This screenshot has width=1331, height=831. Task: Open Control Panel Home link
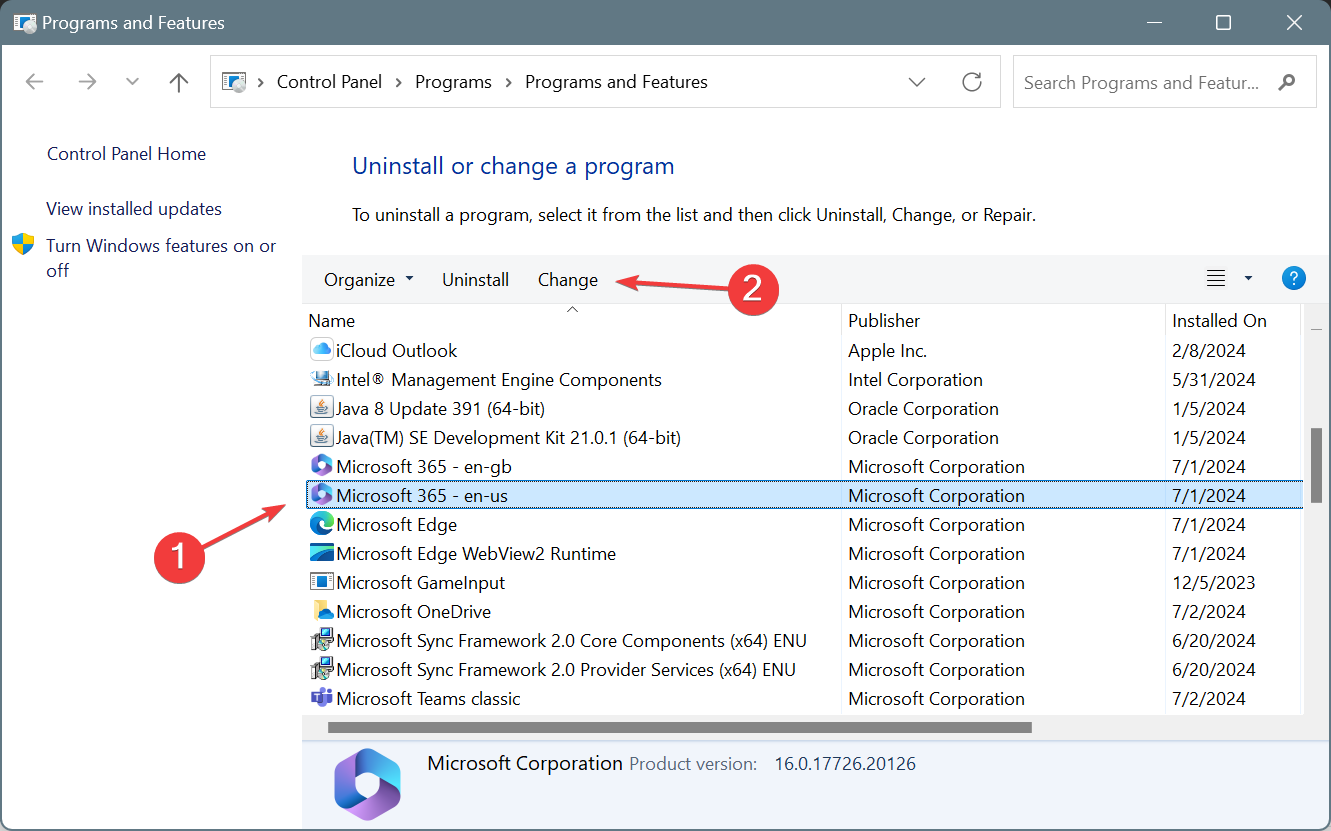pyautogui.click(x=126, y=154)
